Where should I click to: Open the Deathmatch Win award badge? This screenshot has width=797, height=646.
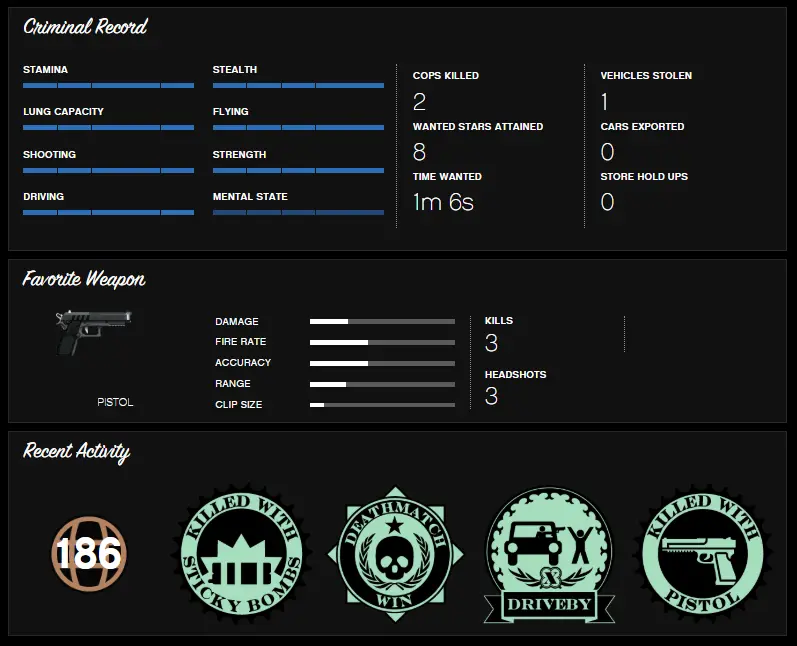click(395, 554)
